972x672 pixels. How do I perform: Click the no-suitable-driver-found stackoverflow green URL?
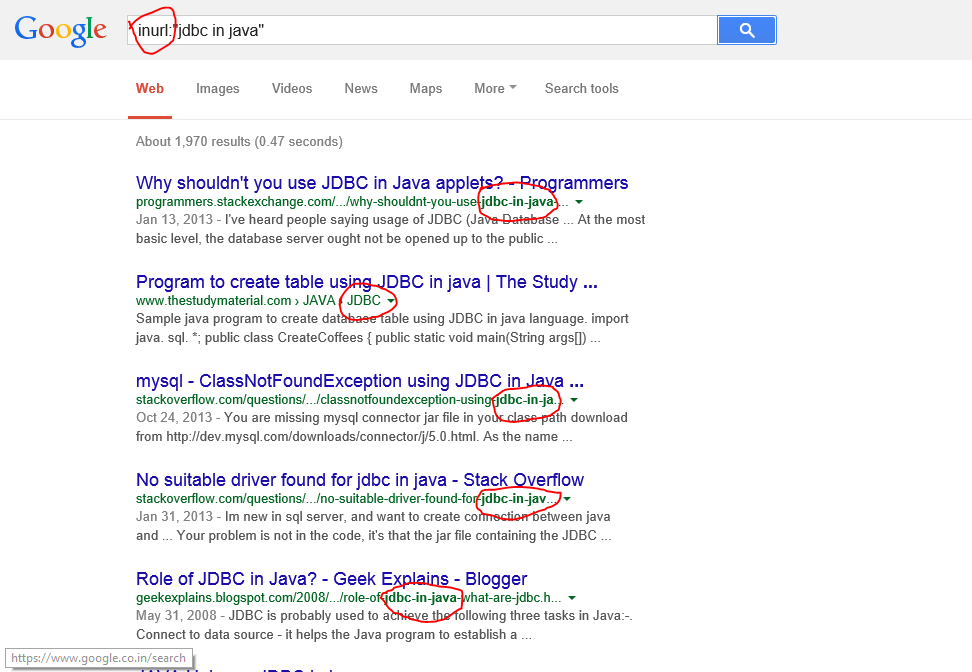346,499
